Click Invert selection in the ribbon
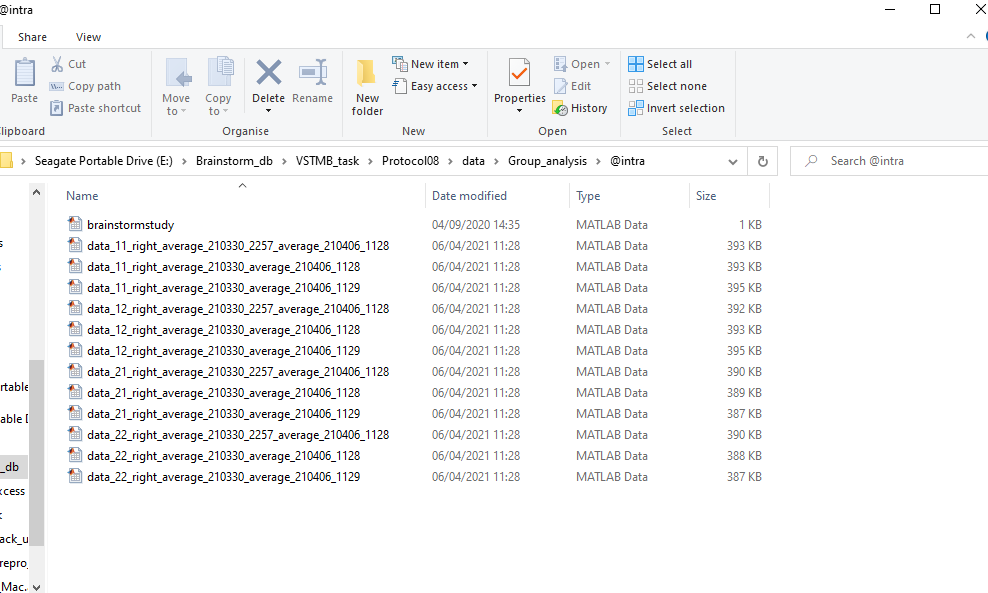988x593 pixels. 676,108
